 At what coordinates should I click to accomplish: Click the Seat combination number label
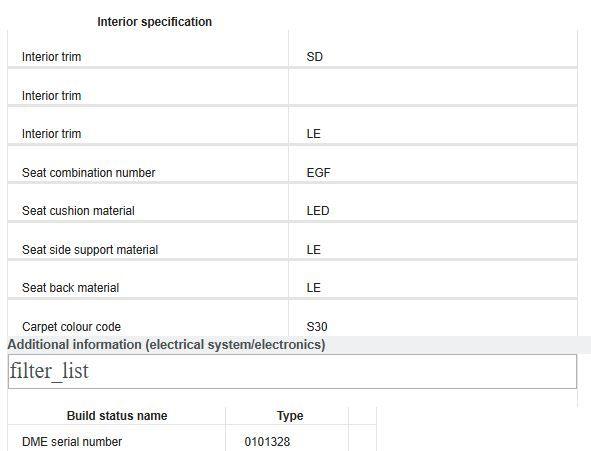(89, 173)
